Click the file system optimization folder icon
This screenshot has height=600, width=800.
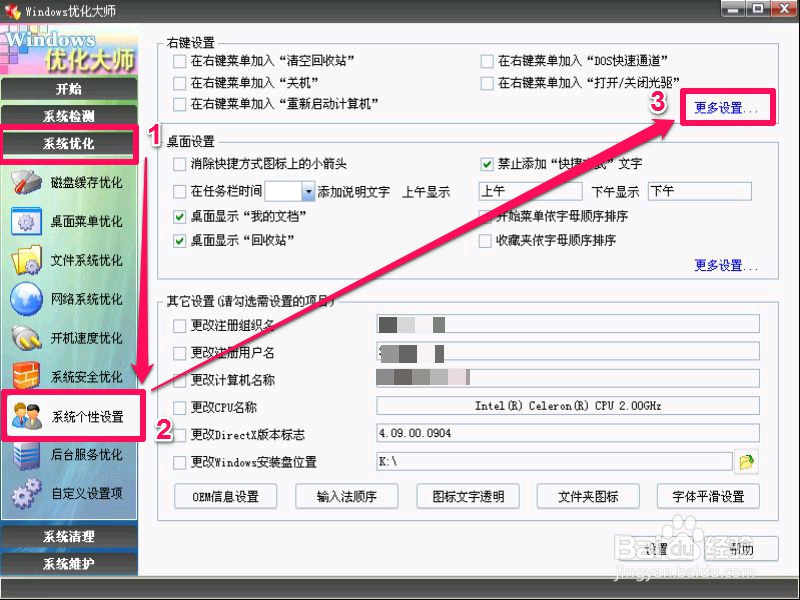coord(26,260)
